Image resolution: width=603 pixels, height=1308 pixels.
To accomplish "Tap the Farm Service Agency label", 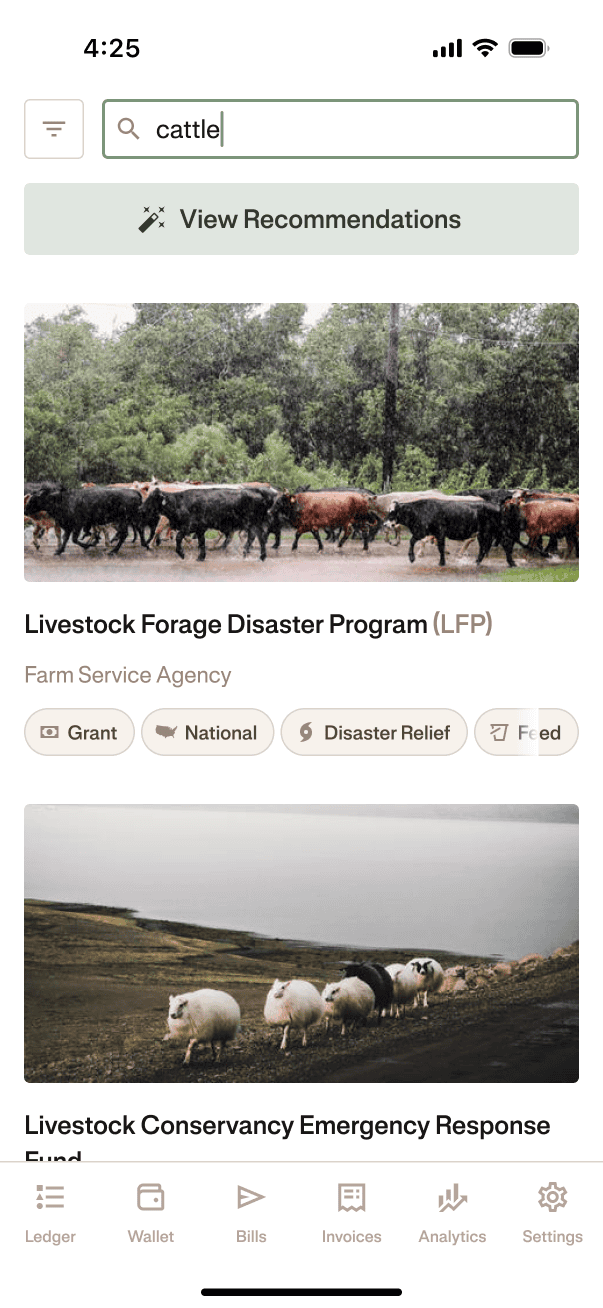I will [x=128, y=675].
